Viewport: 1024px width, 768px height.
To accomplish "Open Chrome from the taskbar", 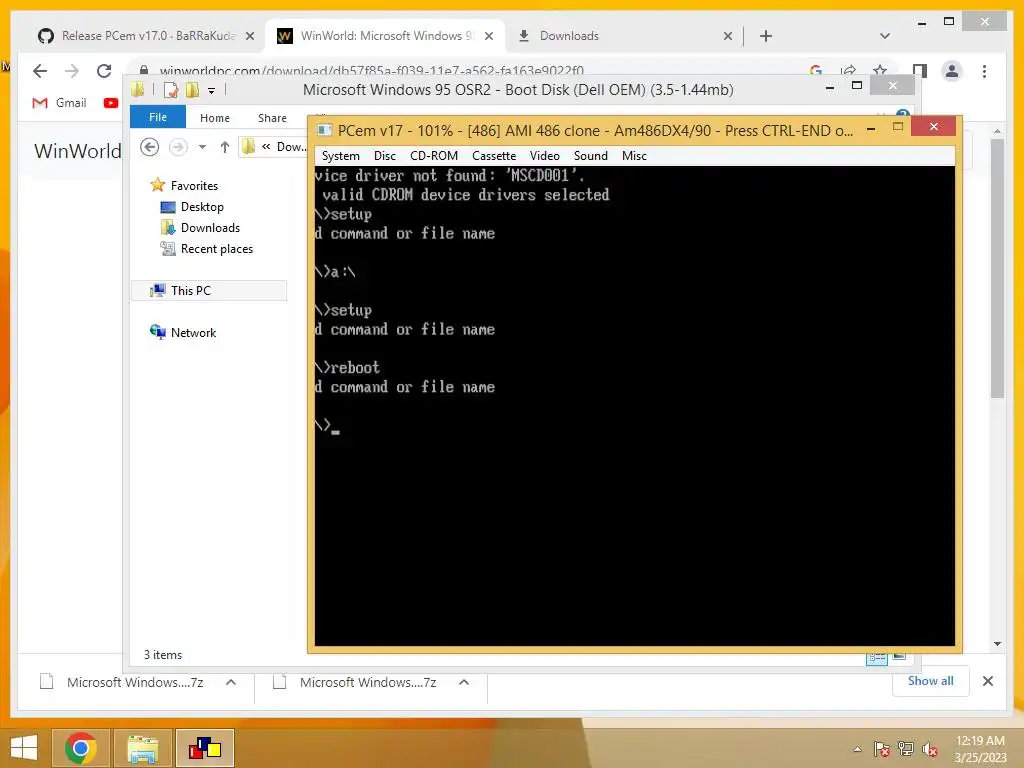I will 81,748.
